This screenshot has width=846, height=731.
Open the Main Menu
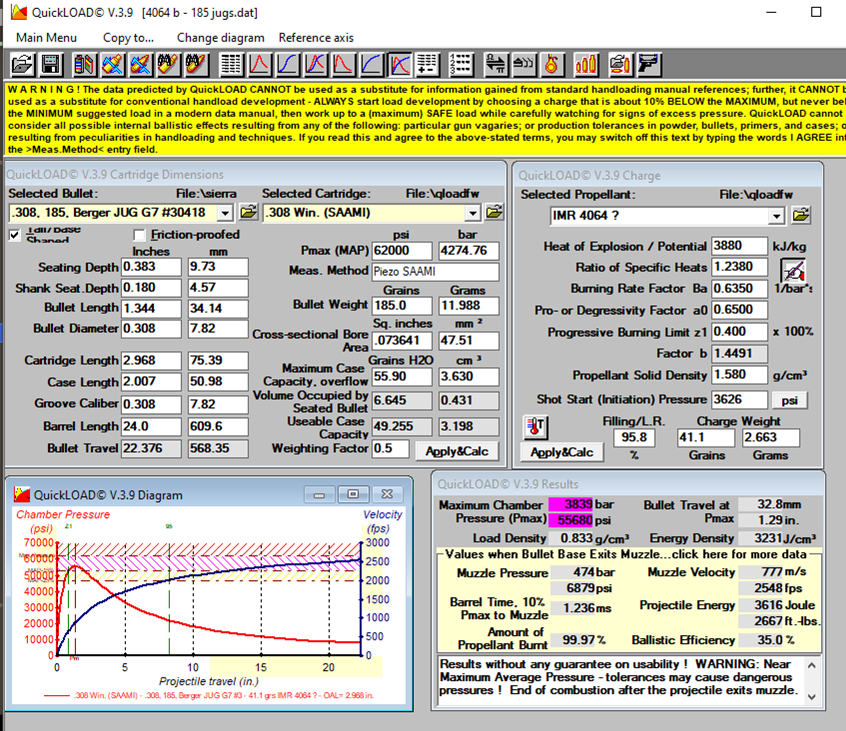[46, 38]
